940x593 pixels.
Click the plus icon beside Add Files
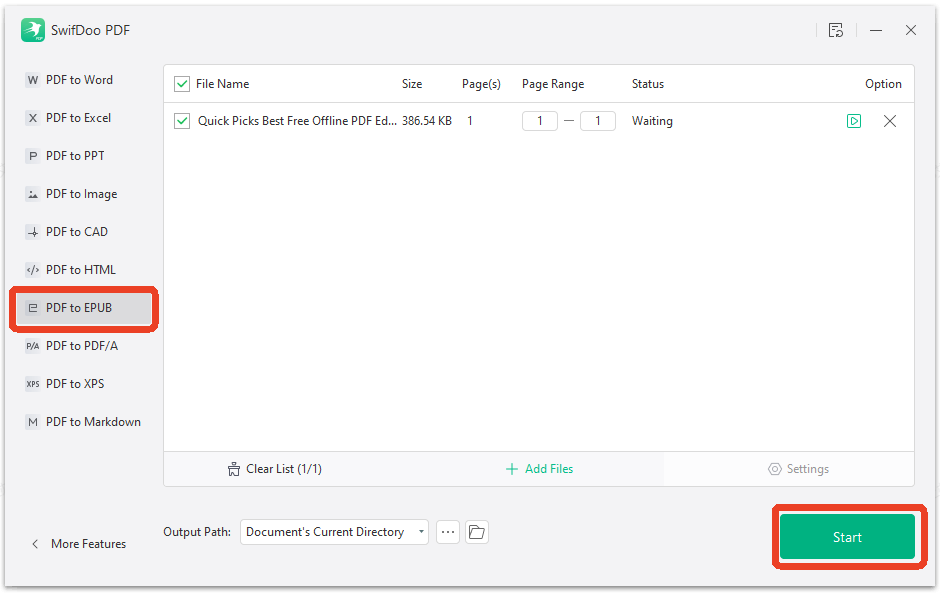tap(511, 469)
